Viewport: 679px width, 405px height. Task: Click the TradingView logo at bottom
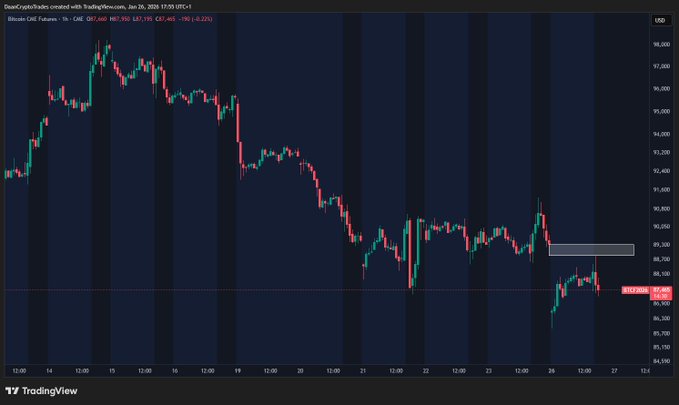42,391
